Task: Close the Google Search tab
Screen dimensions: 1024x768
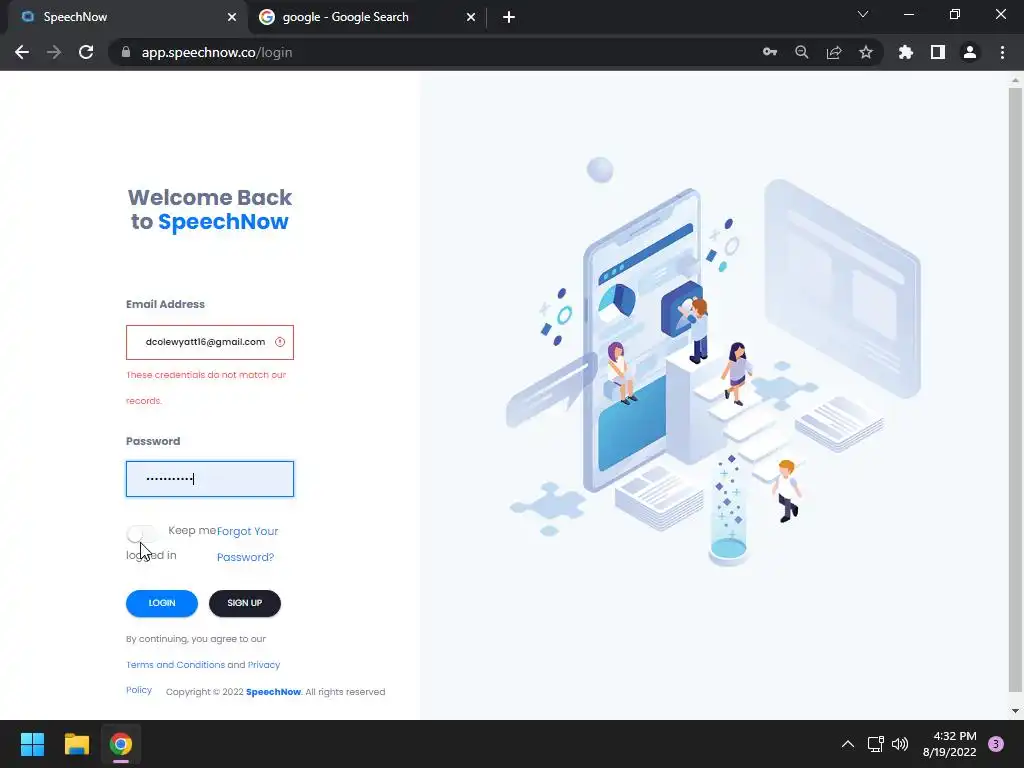Action: pos(471,17)
